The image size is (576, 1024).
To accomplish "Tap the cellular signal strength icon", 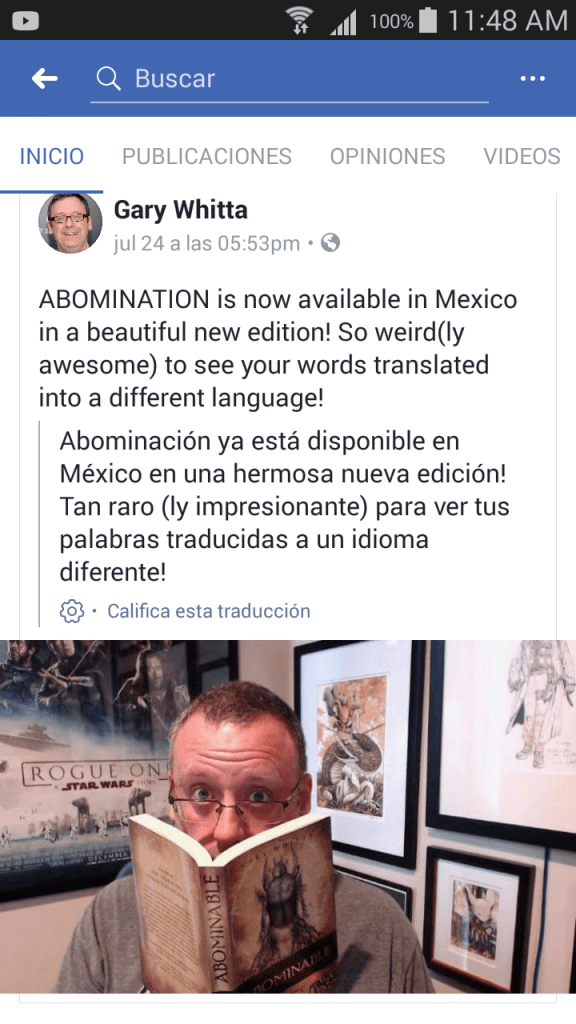I will point(343,23).
